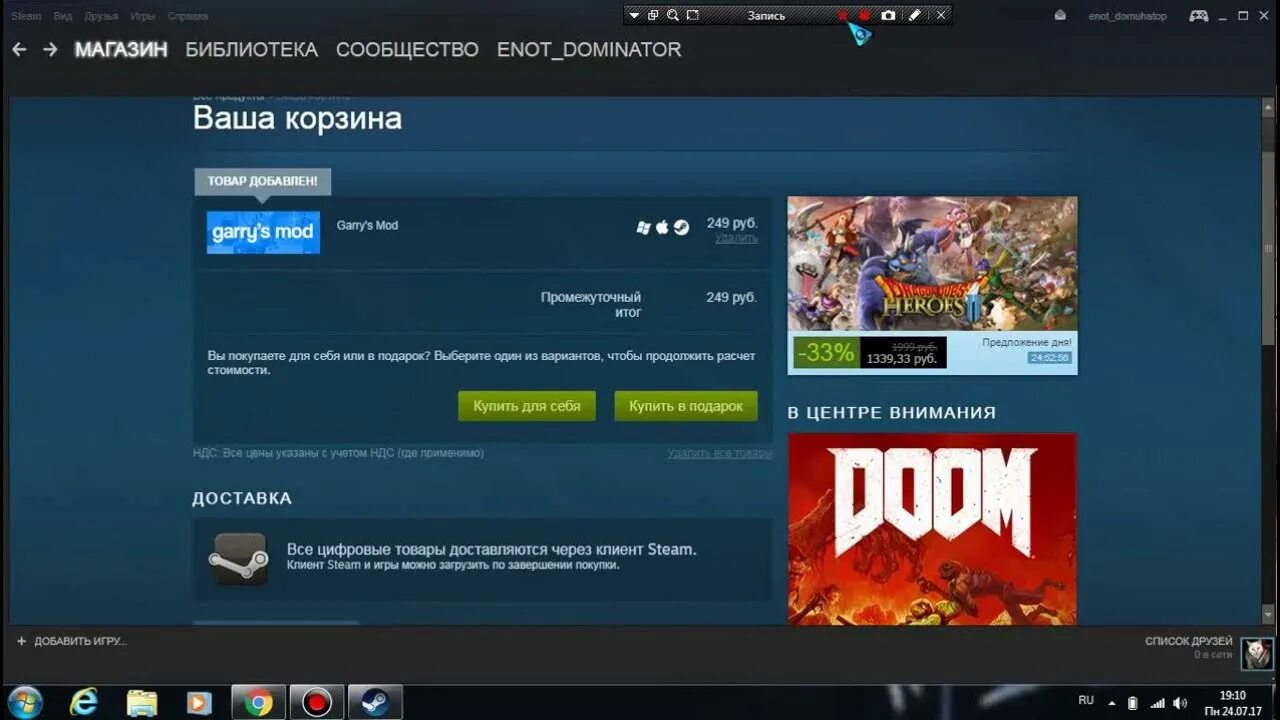Open the Steam menu
This screenshot has height=720, width=1280.
tap(26, 16)
